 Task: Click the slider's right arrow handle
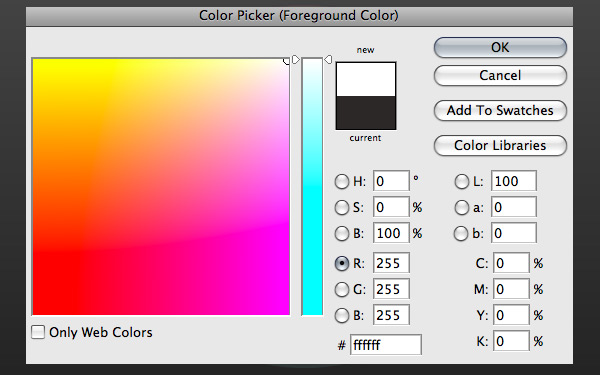(328, 59)
